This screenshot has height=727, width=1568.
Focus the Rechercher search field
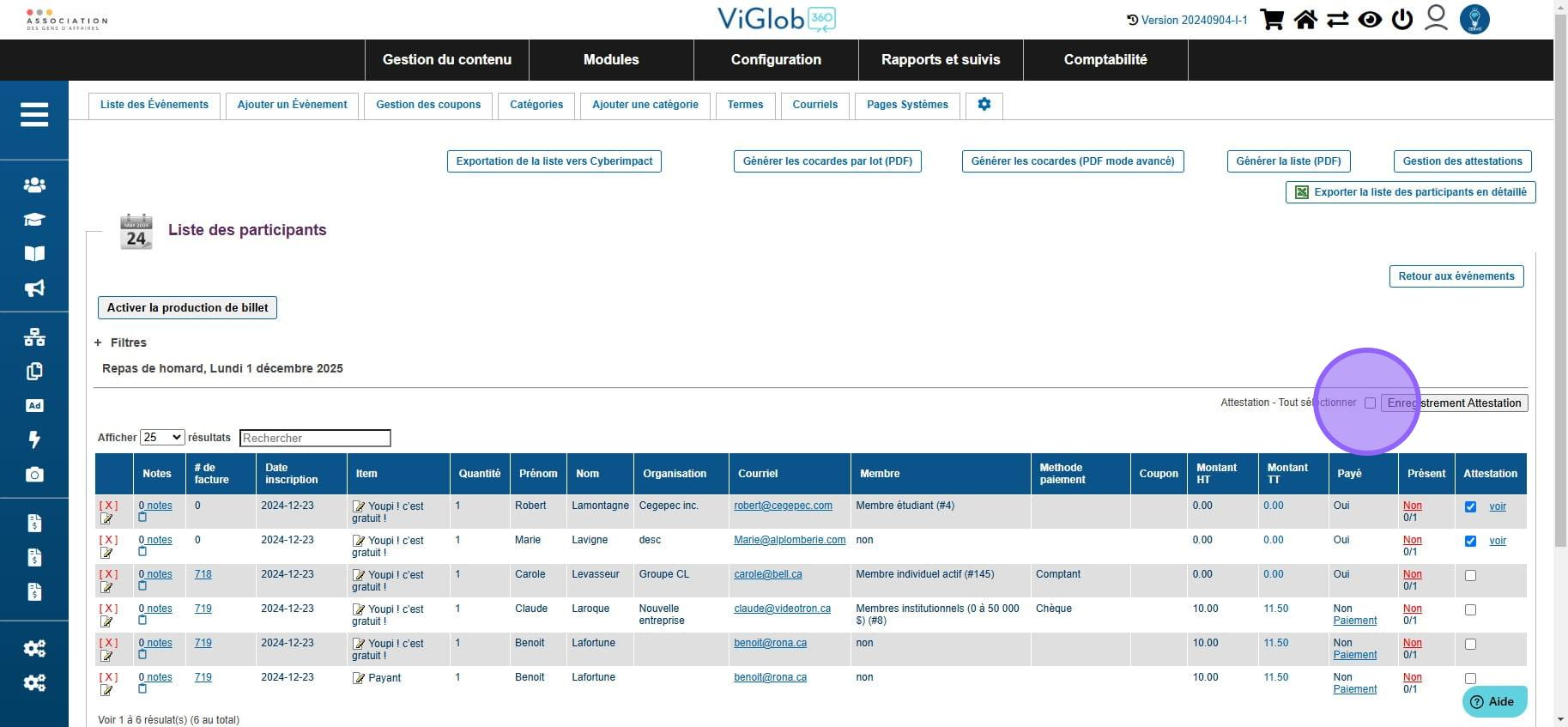pyautogui.click(x=315, y=438)
